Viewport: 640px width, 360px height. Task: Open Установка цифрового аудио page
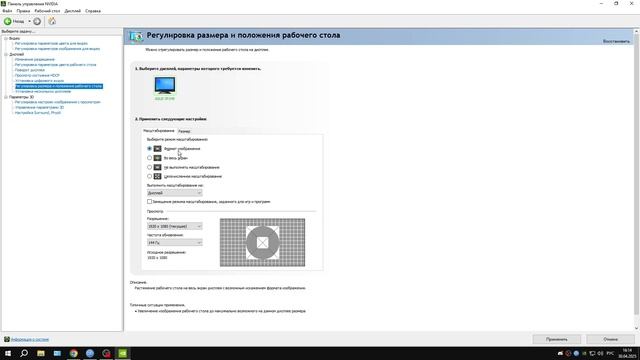pos(39,81)
